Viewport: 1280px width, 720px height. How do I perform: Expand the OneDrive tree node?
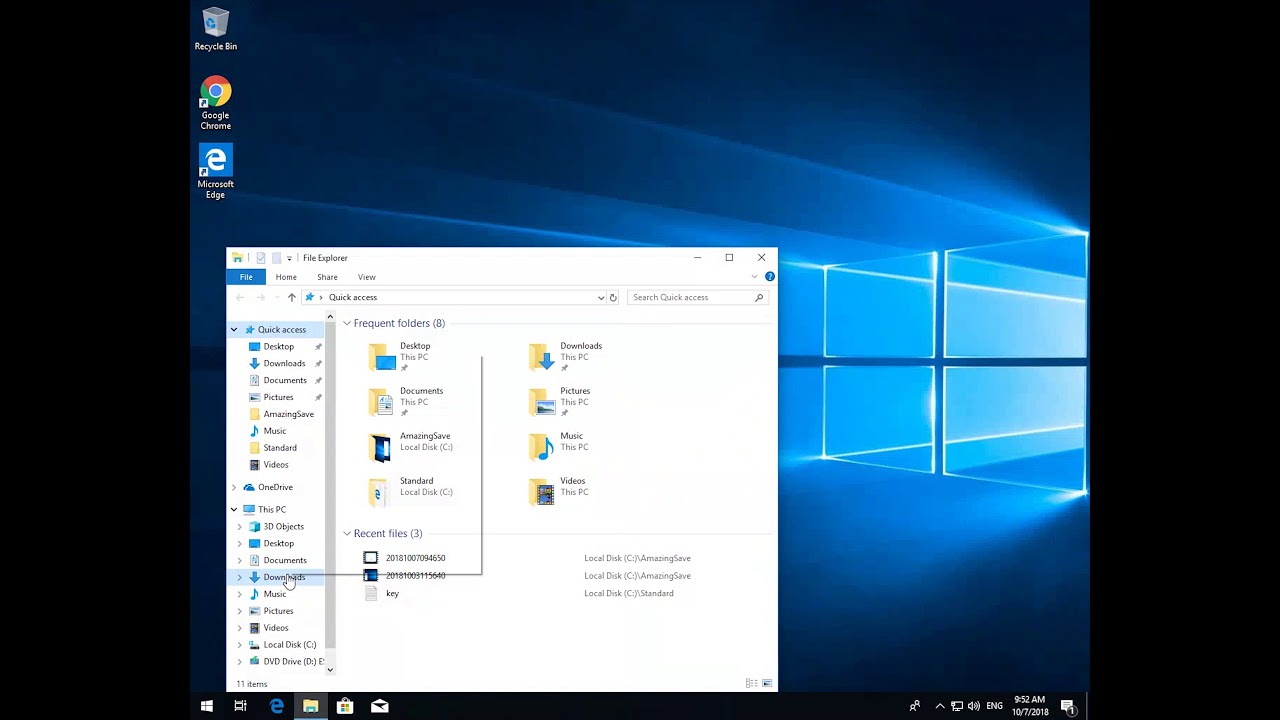coord(234,487)
